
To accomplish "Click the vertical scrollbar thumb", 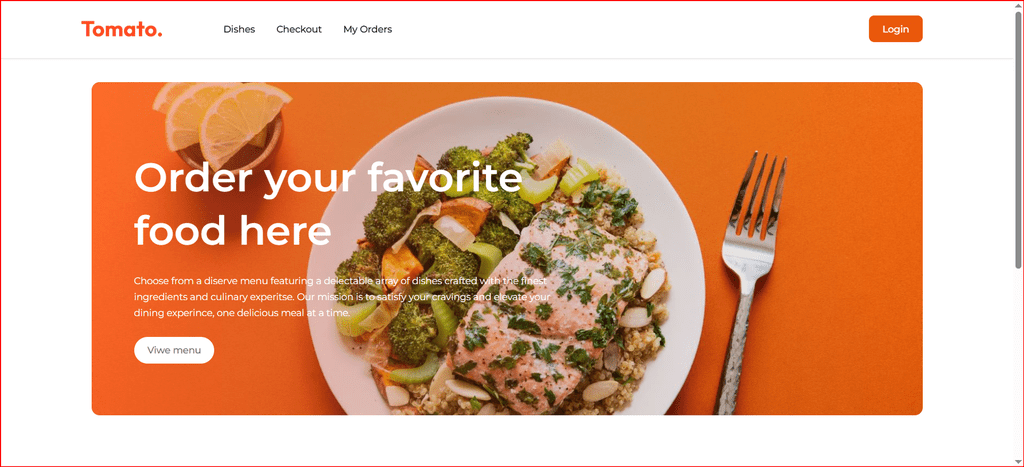I will click(1018, 140).
